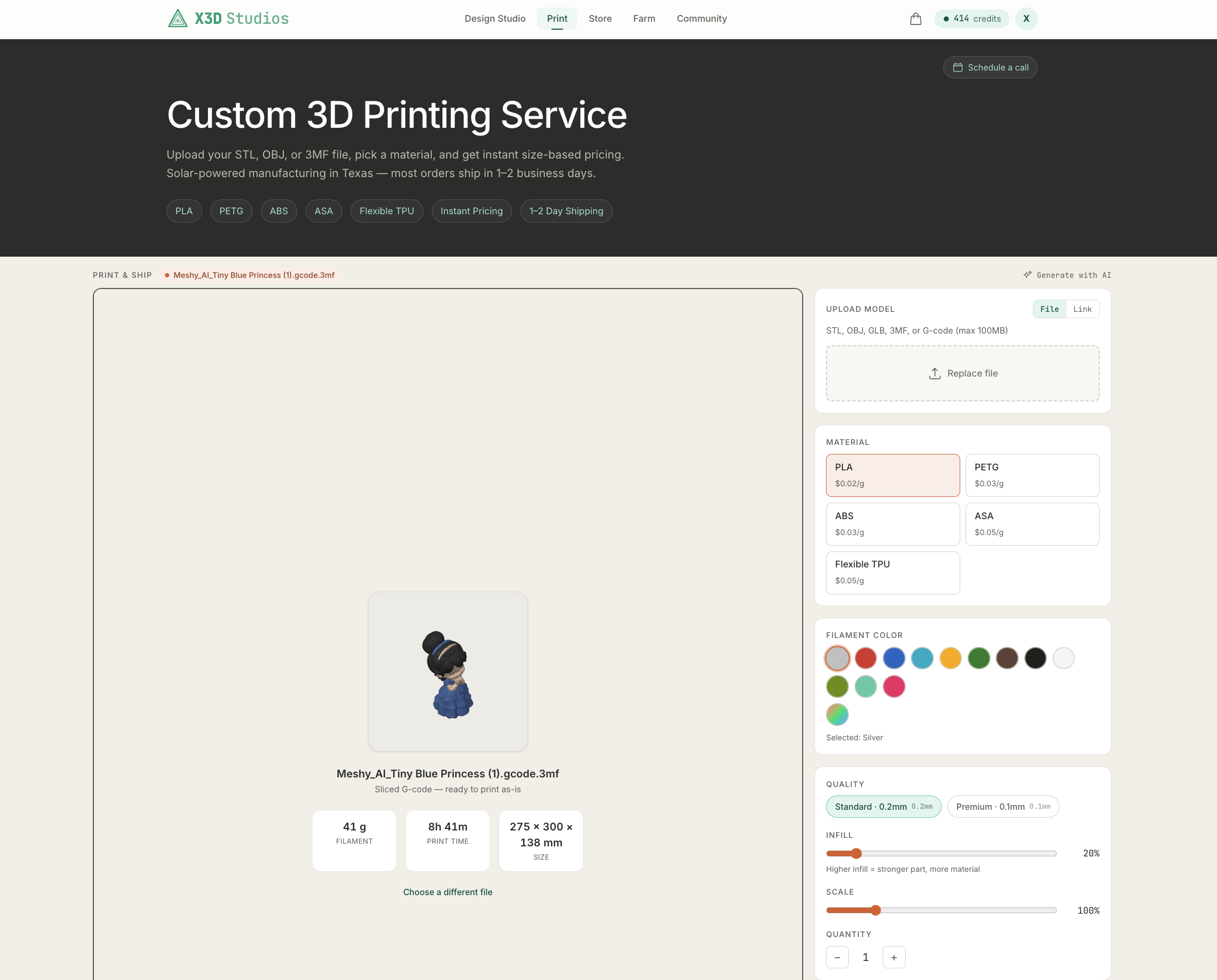Screen dimensions: 1217x980
Task: Click the 'Selected: Silver' label
Action: 854,738
